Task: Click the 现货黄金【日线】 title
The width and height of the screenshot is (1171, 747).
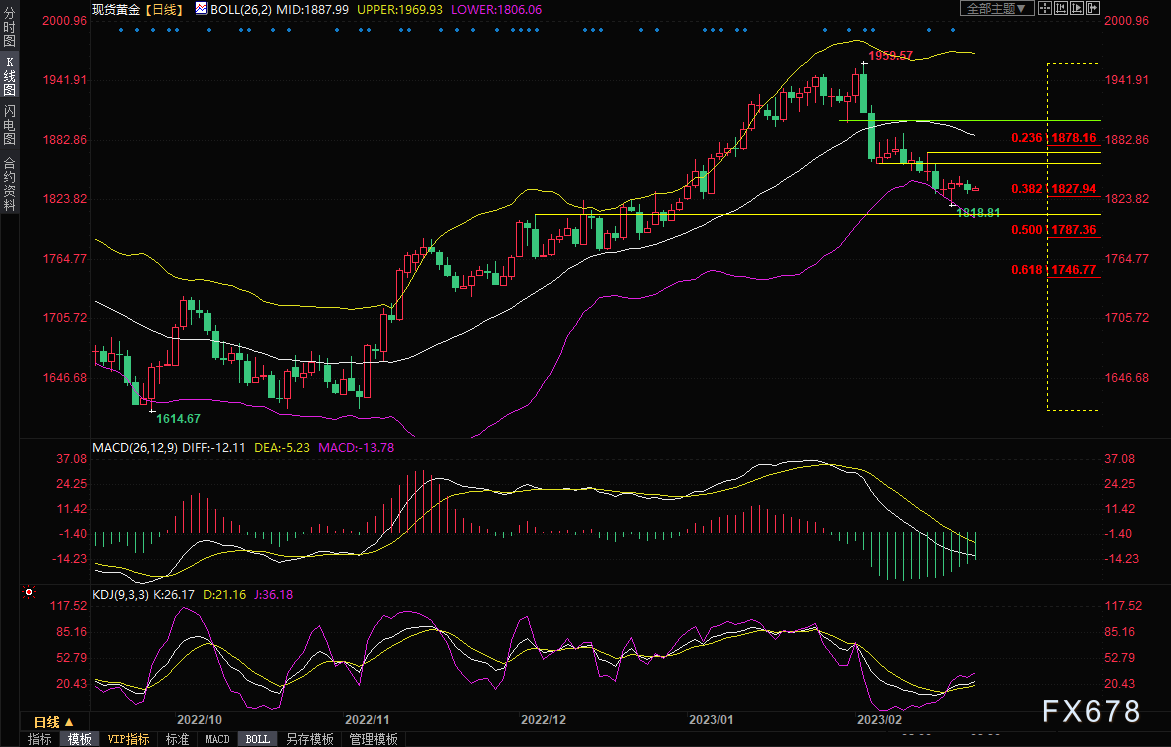Action: point(138,10)
